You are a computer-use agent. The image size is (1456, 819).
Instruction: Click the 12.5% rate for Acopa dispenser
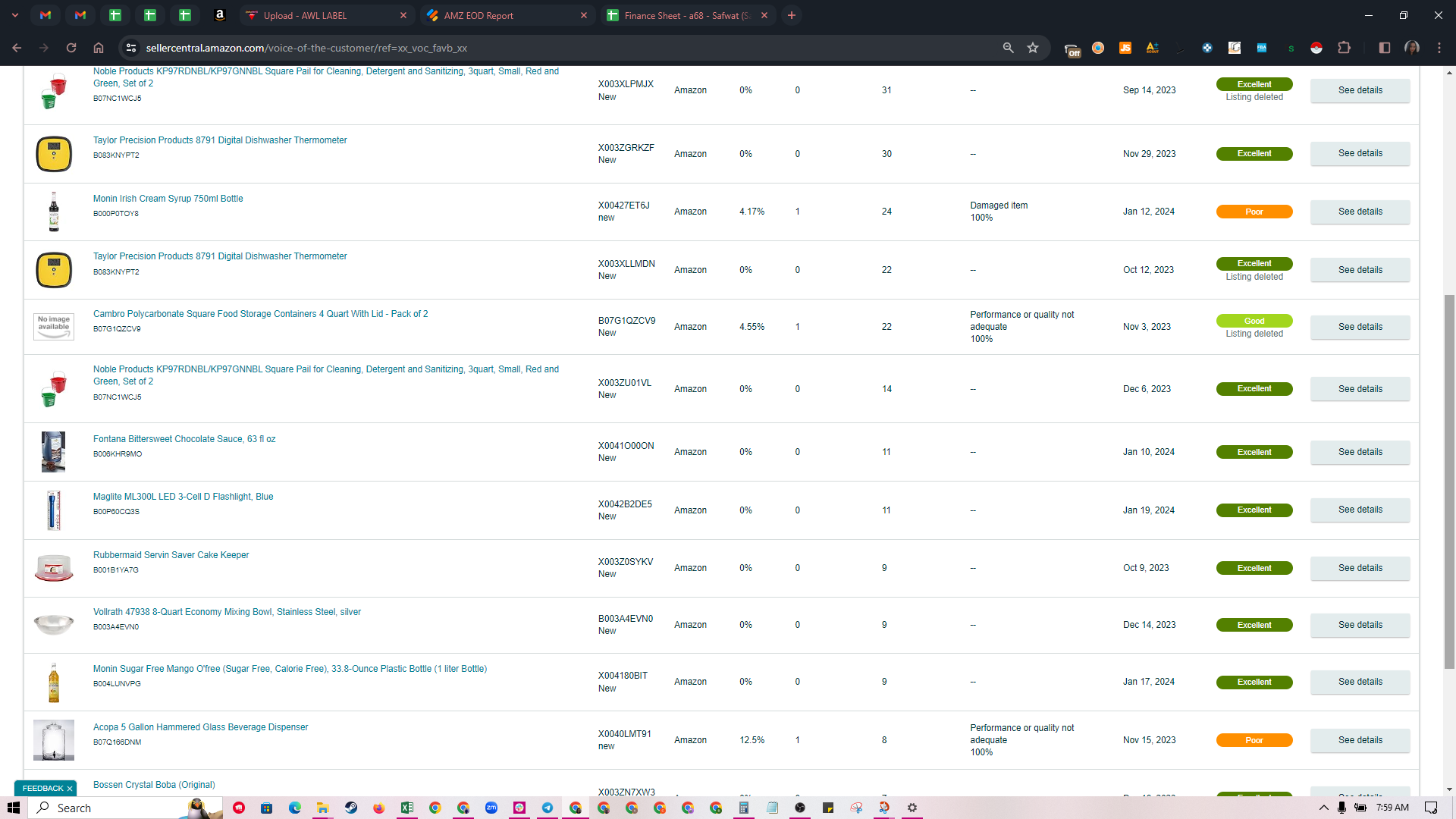[752, 740]
